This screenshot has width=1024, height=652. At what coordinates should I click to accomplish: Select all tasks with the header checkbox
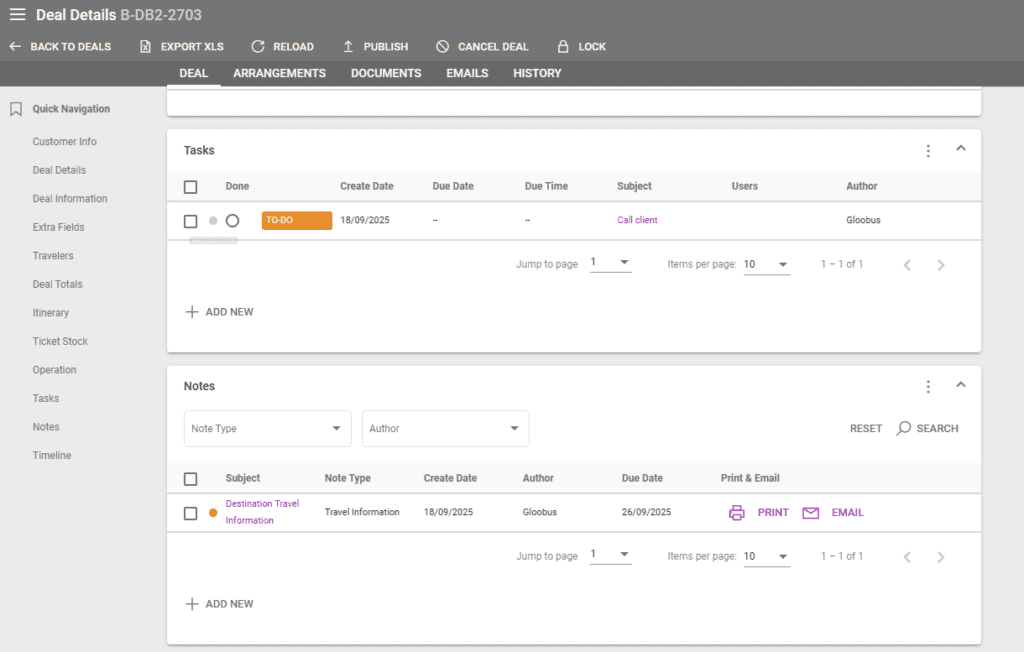coord(190,186)
